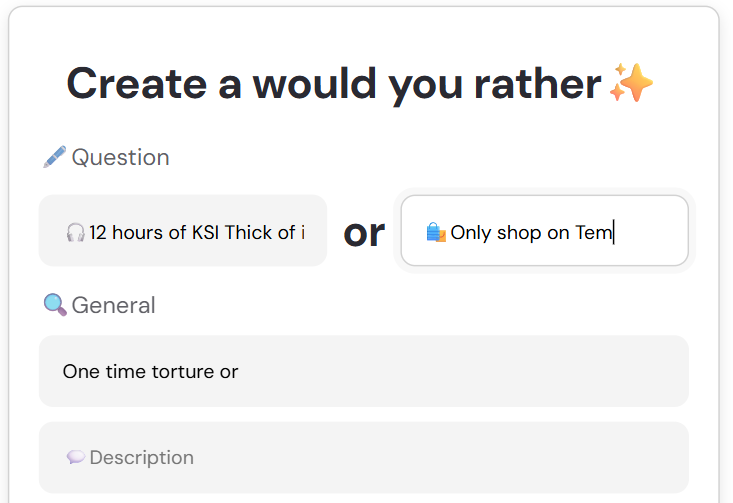Place cursor after 'Tem' in second option
The height and width of the screenshot is (503, 733).
[x=613, y=232]
